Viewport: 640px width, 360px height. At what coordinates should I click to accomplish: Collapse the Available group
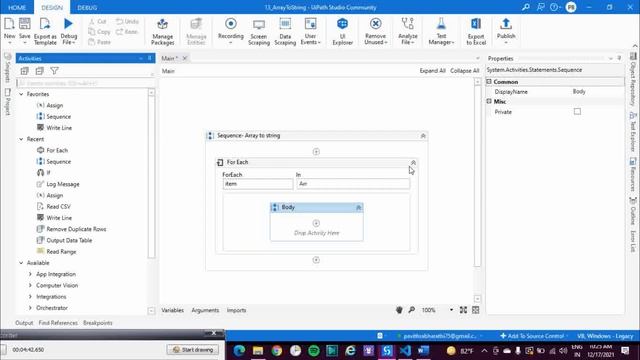(21, 263)
